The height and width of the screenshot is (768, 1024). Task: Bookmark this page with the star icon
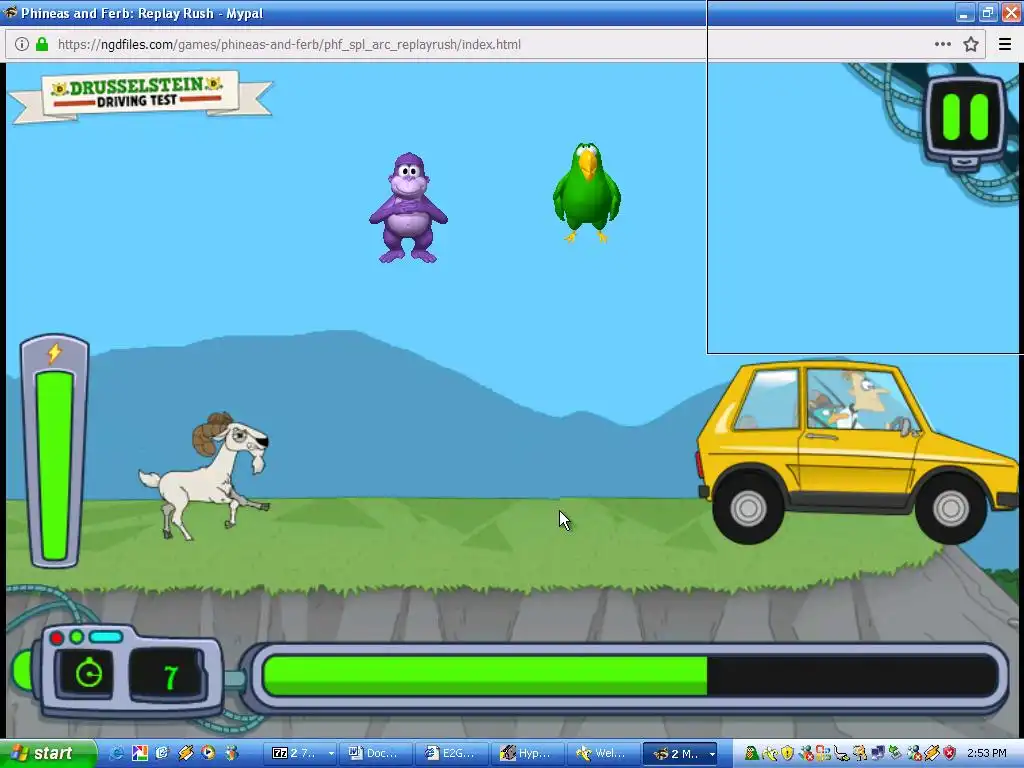pyautogui.click(x=971, y=44)
